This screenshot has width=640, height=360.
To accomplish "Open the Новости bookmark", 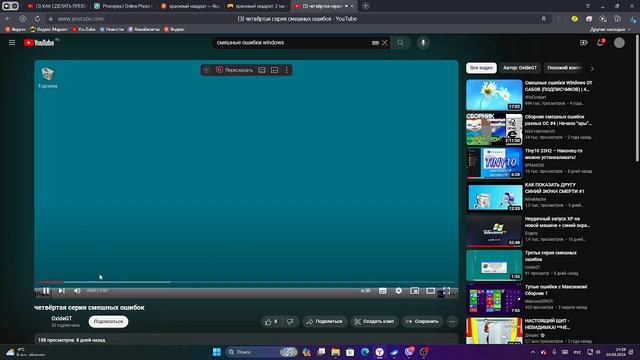I will [111, 29].
